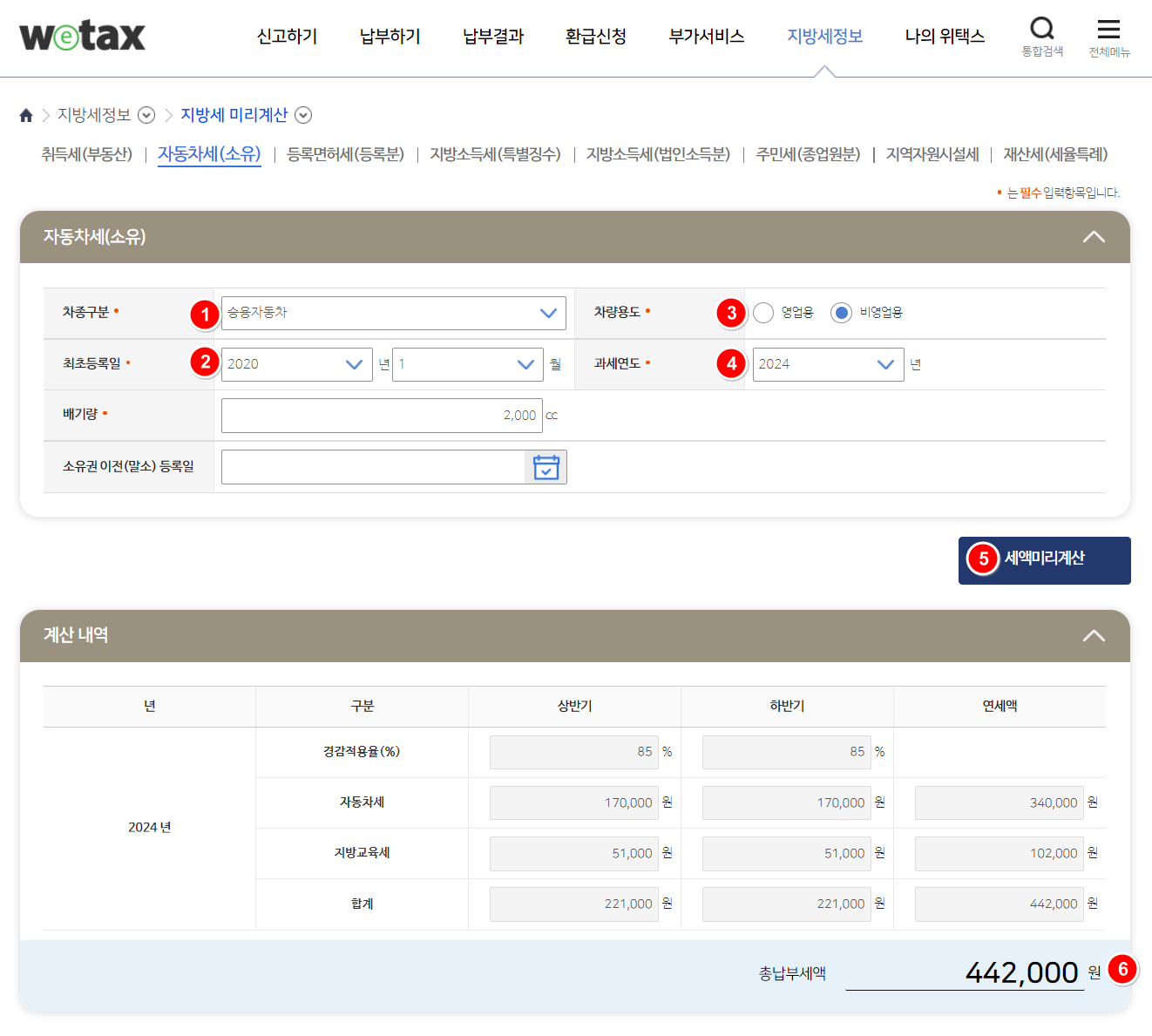Screen dimensions: 1152x1036
Task: Open the calendar date picker icon
Action: [x=546, y=467]
